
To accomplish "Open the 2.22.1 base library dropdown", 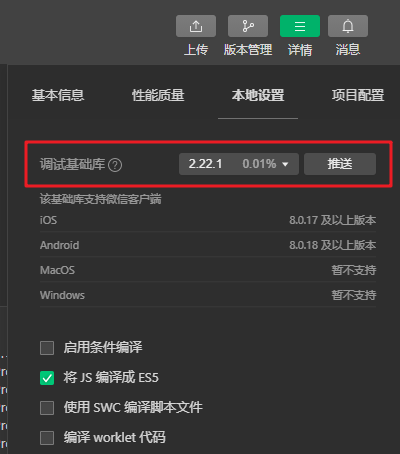I will 239,164.
